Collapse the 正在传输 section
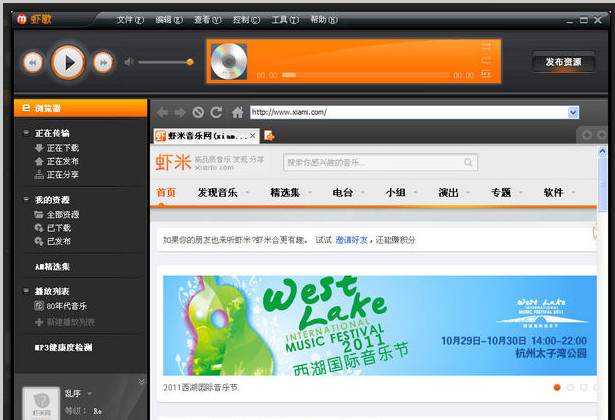615x420 pixels. (26, 133)
